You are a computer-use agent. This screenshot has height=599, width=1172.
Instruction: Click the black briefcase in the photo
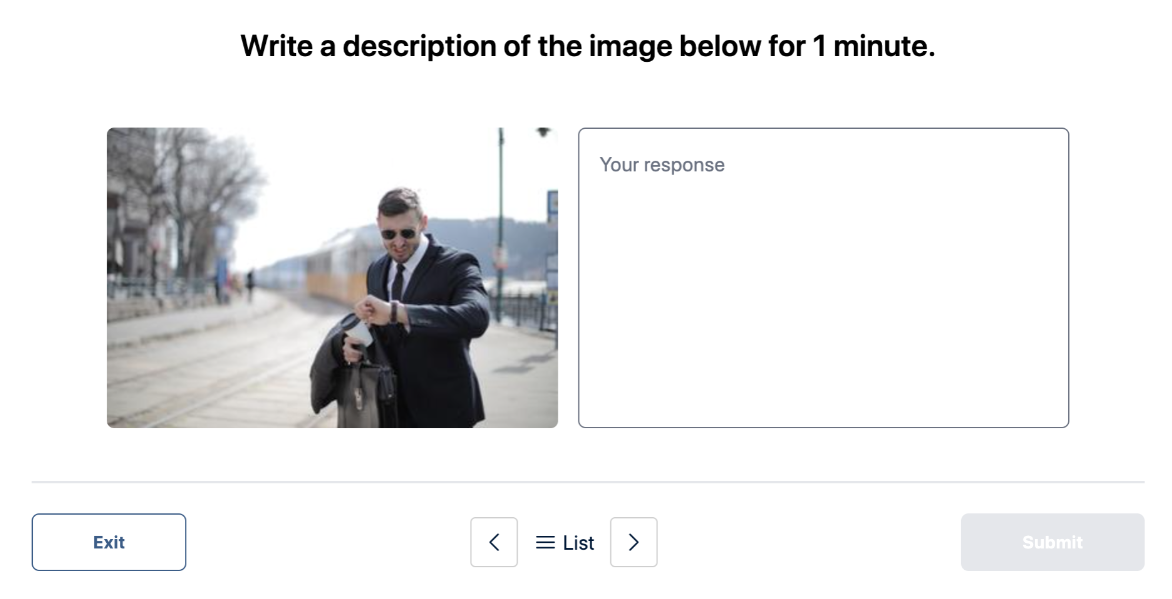point(364,393)
